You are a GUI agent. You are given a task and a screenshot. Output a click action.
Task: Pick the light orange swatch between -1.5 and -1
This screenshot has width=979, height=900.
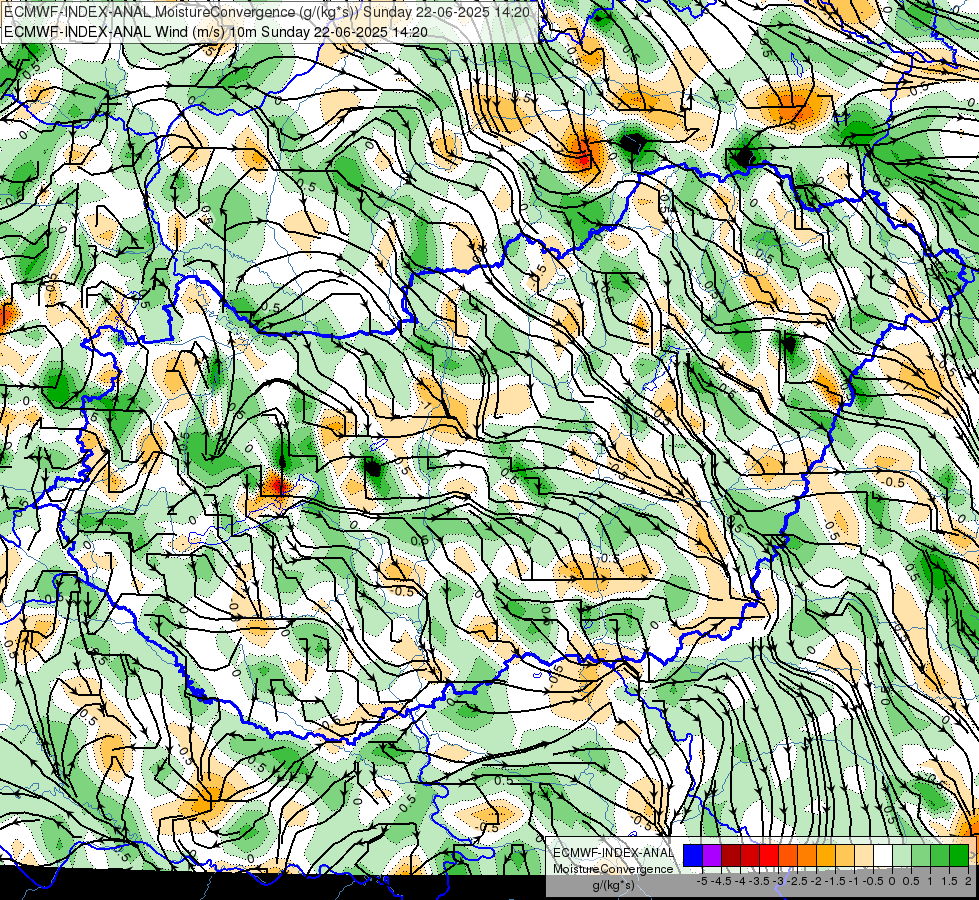(845, 856)
